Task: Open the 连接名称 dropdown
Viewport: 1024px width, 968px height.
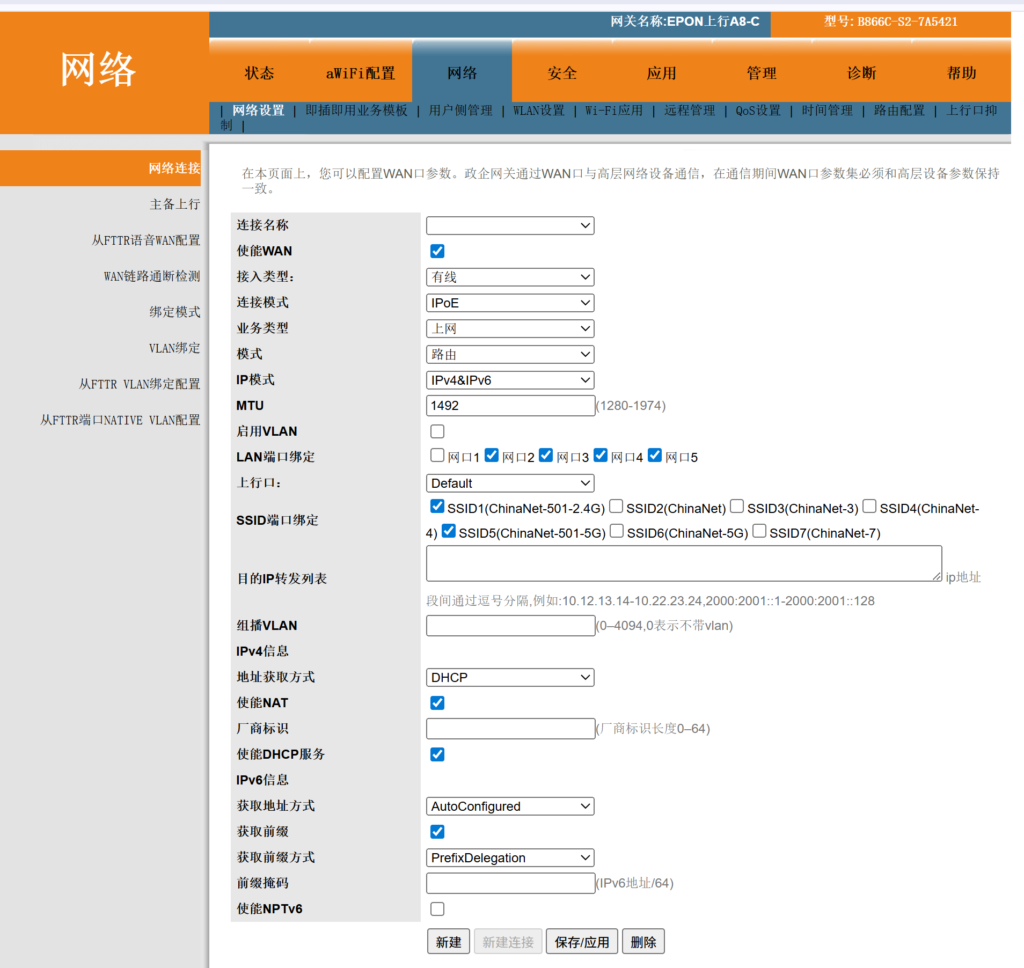Action: coord(510,226)
